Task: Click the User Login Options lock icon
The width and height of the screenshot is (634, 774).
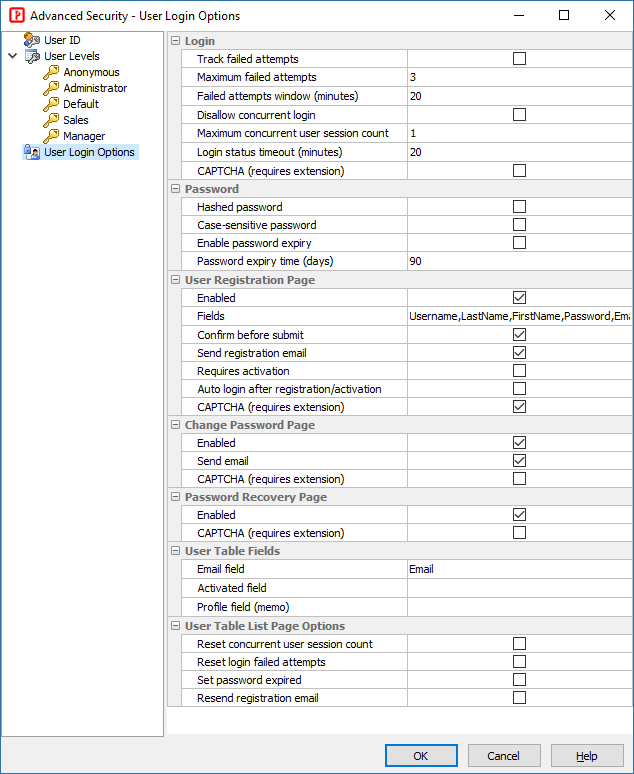Action: (x=32, y=152)
